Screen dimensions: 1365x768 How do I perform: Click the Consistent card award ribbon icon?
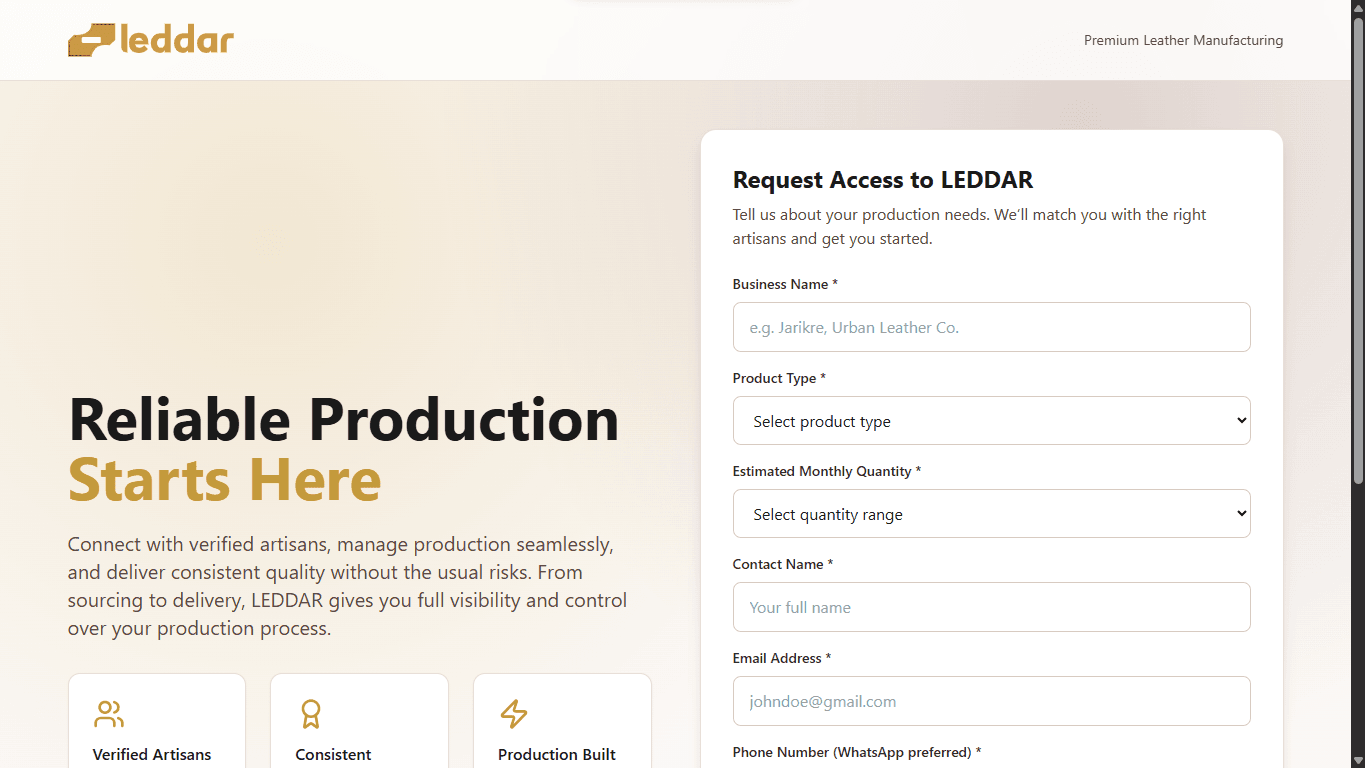click(311, 714)
